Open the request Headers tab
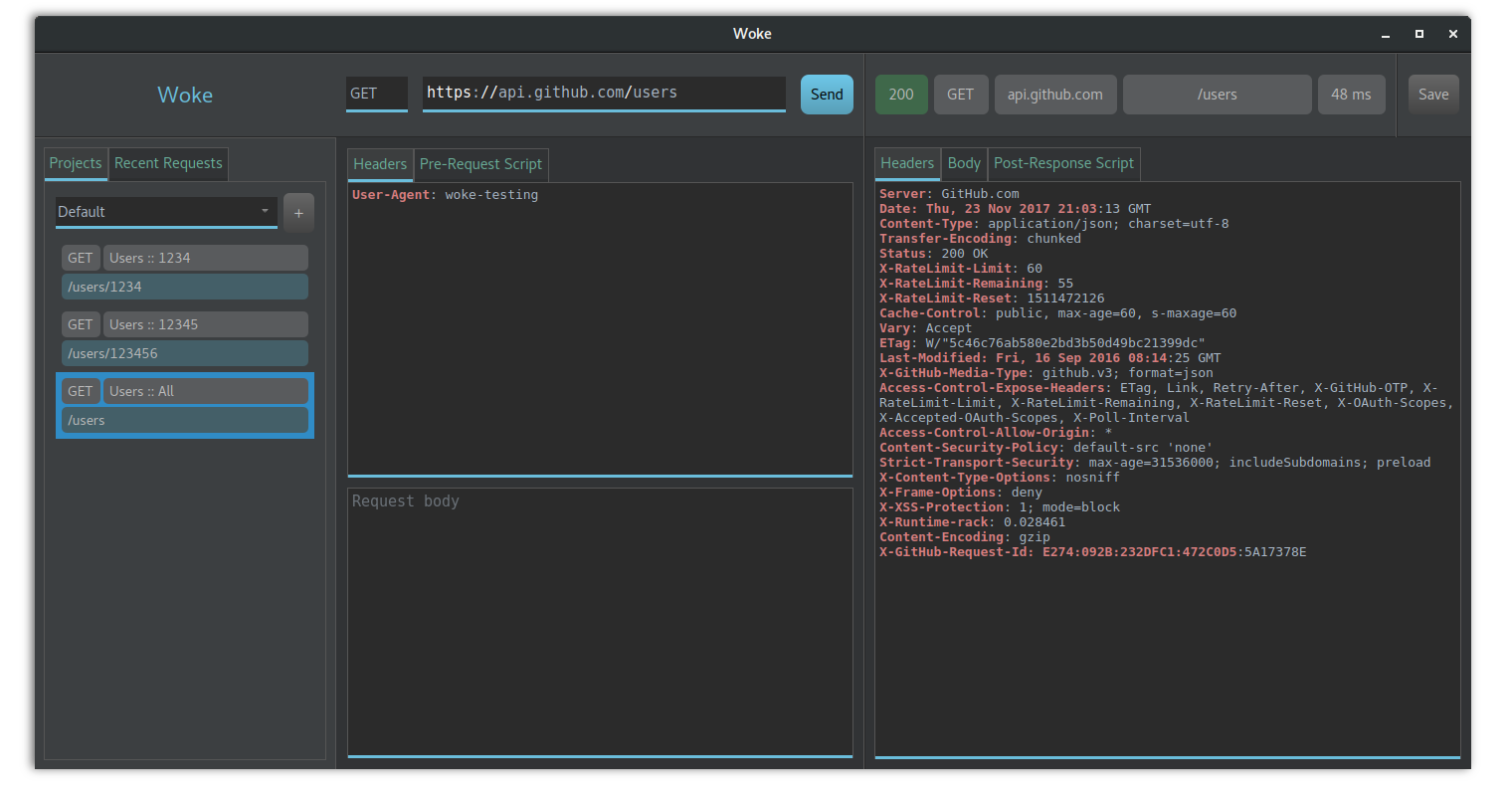 click(x=380, y=164)
